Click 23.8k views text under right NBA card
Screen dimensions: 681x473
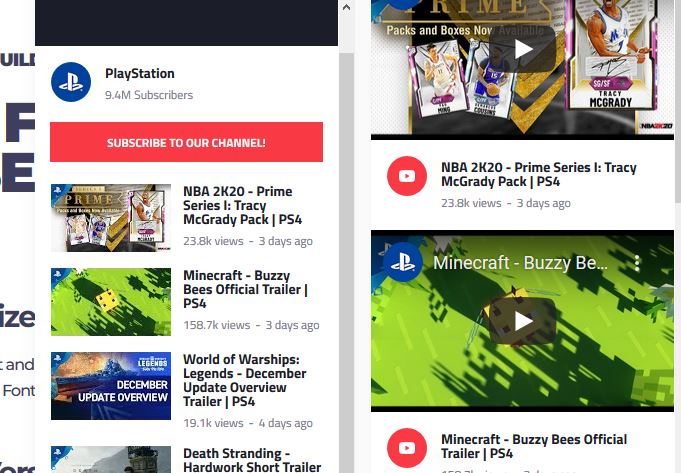pos(471,203)
